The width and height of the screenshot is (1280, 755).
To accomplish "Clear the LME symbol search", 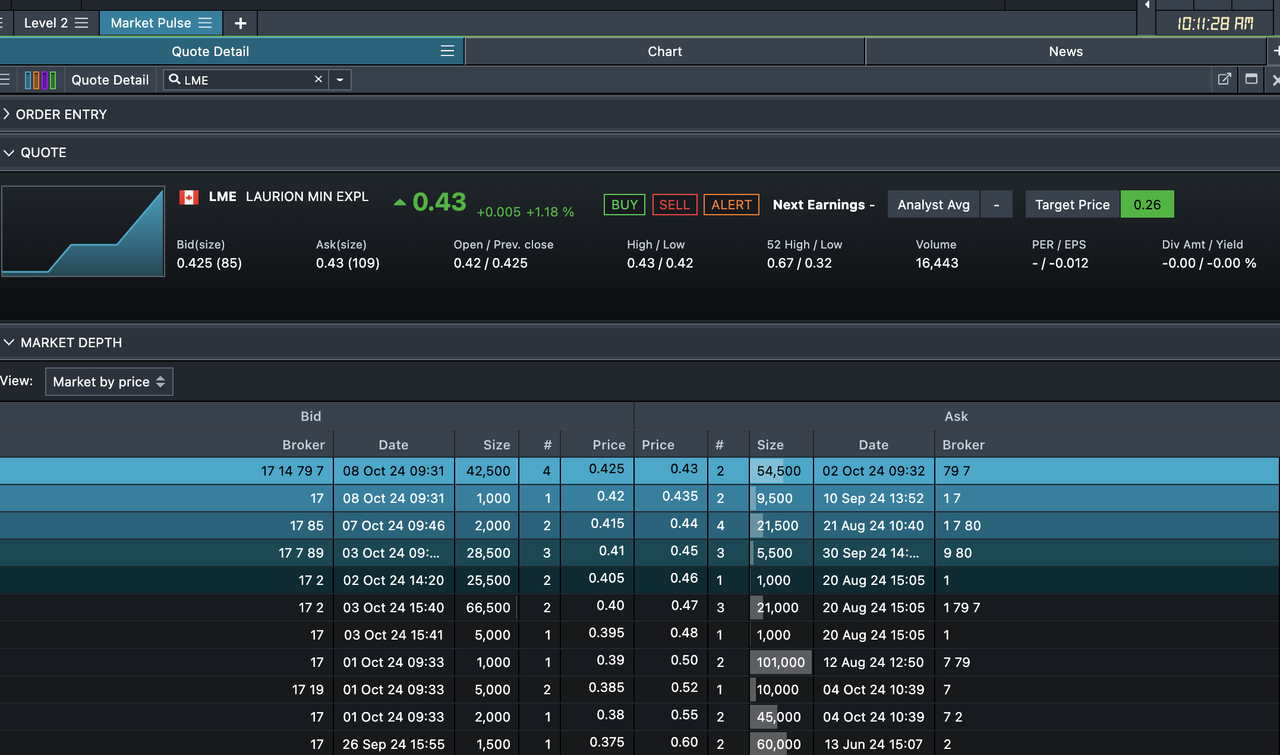I will coord(319,79).
